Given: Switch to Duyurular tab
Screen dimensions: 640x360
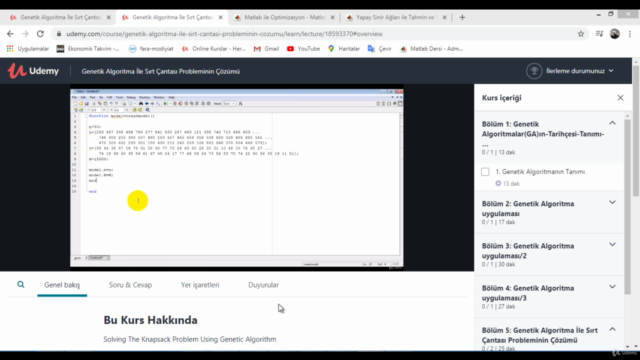Looking at the screenshot, I should pyautogui.click(x=263, y=285).
